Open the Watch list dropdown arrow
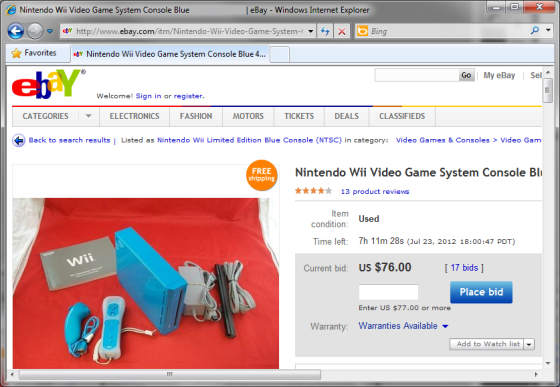The image size is (560, 387). pyautogui.click(x=529, y=345)
